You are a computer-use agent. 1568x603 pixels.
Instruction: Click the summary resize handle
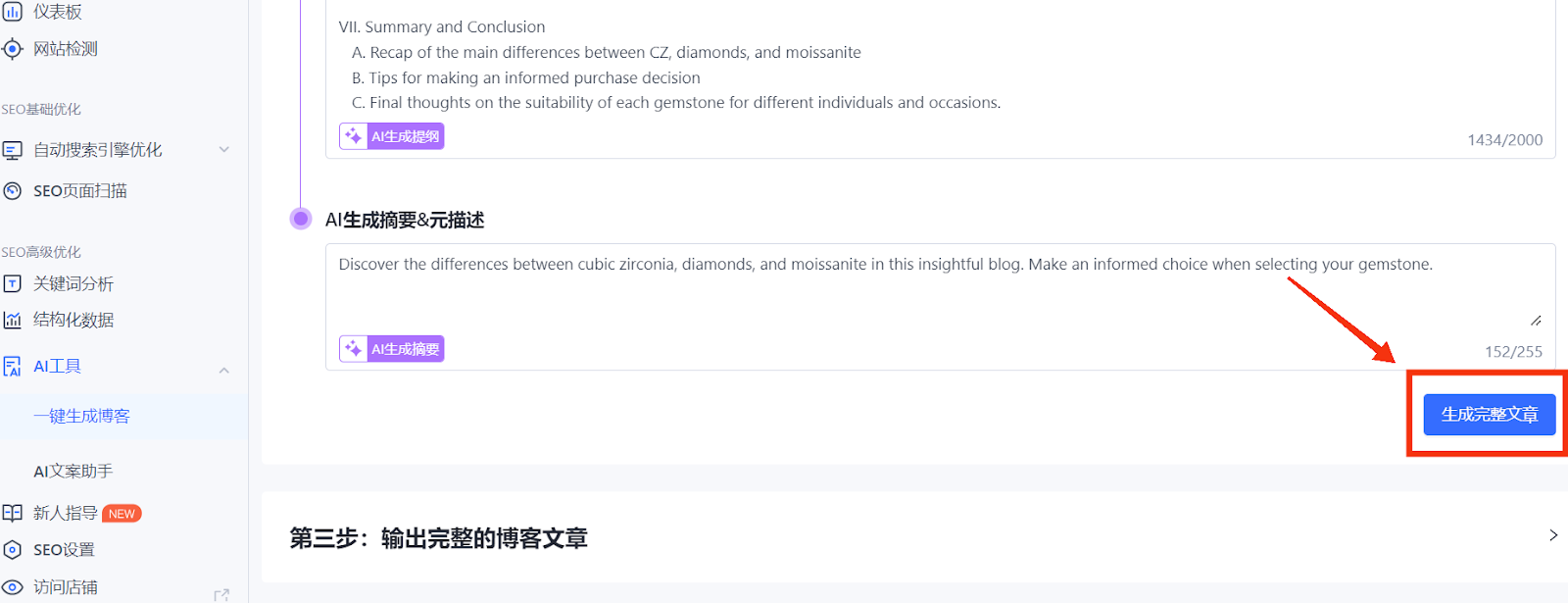click(1536, 321)
